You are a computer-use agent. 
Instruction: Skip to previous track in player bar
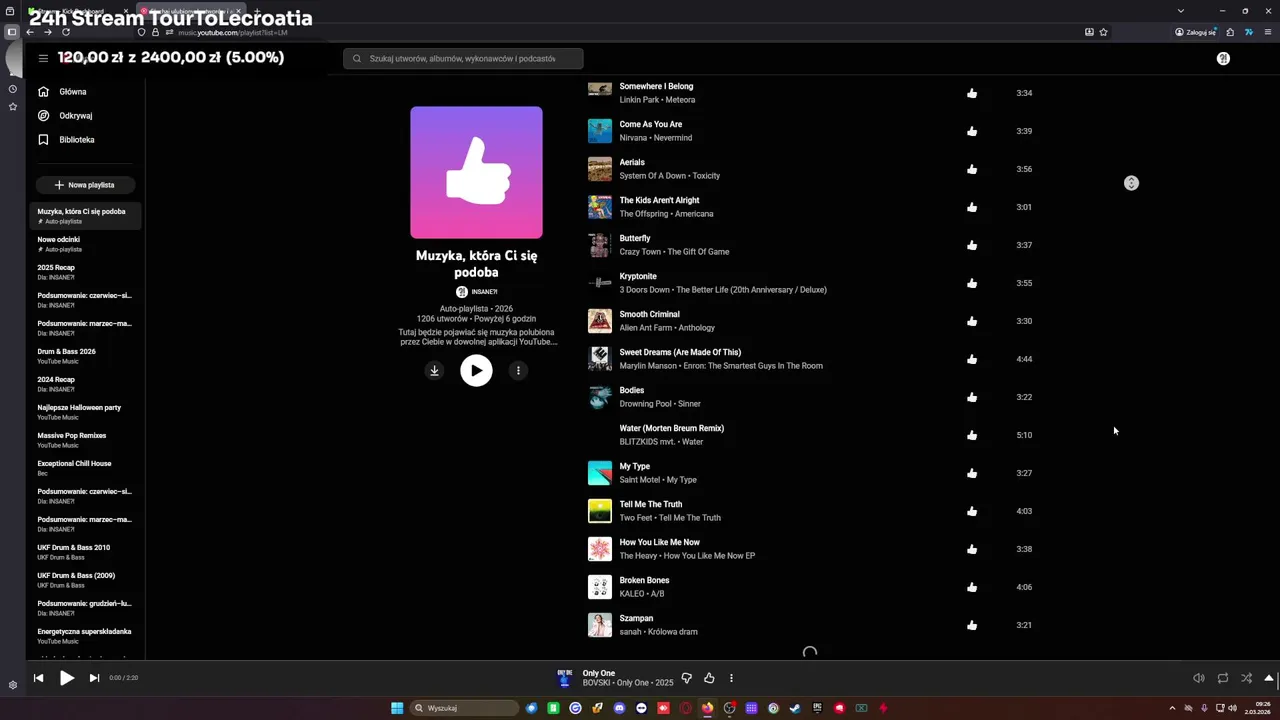tap(38, 678)
